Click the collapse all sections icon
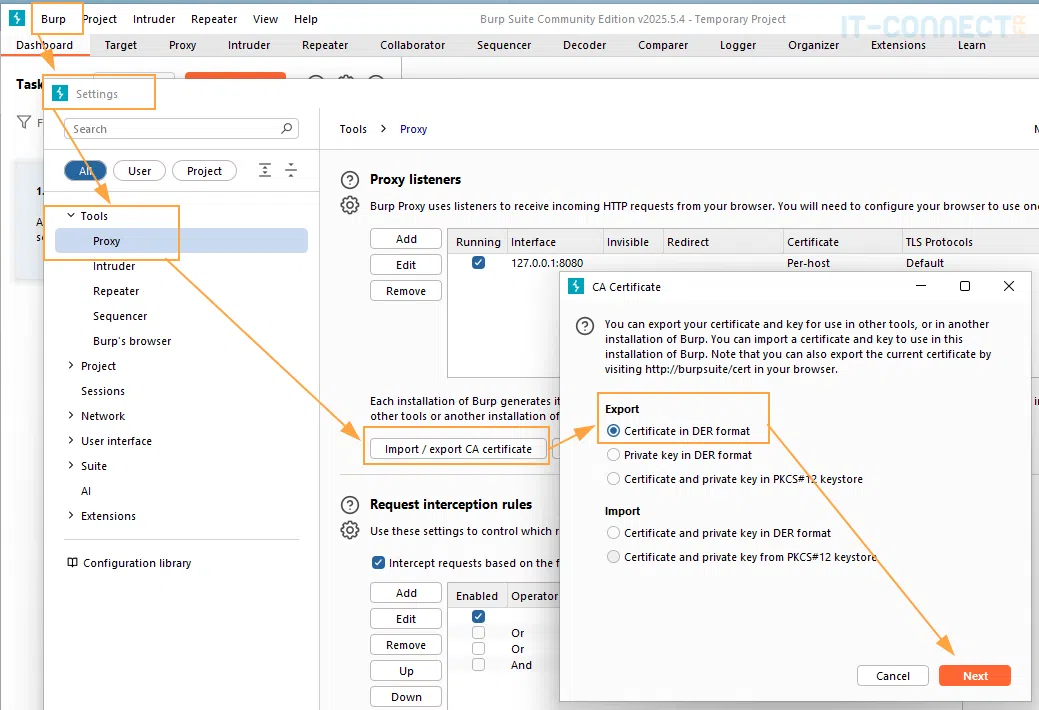 (291, 171)
